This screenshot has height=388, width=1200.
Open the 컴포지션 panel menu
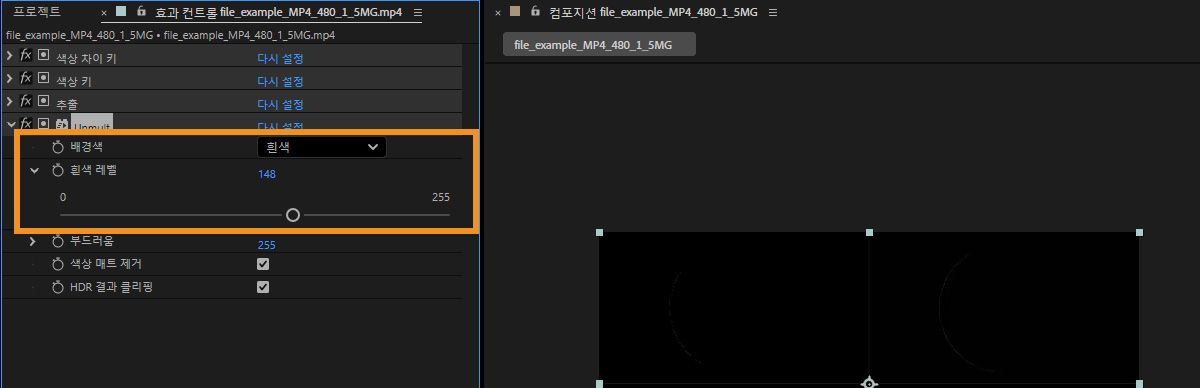772,13
